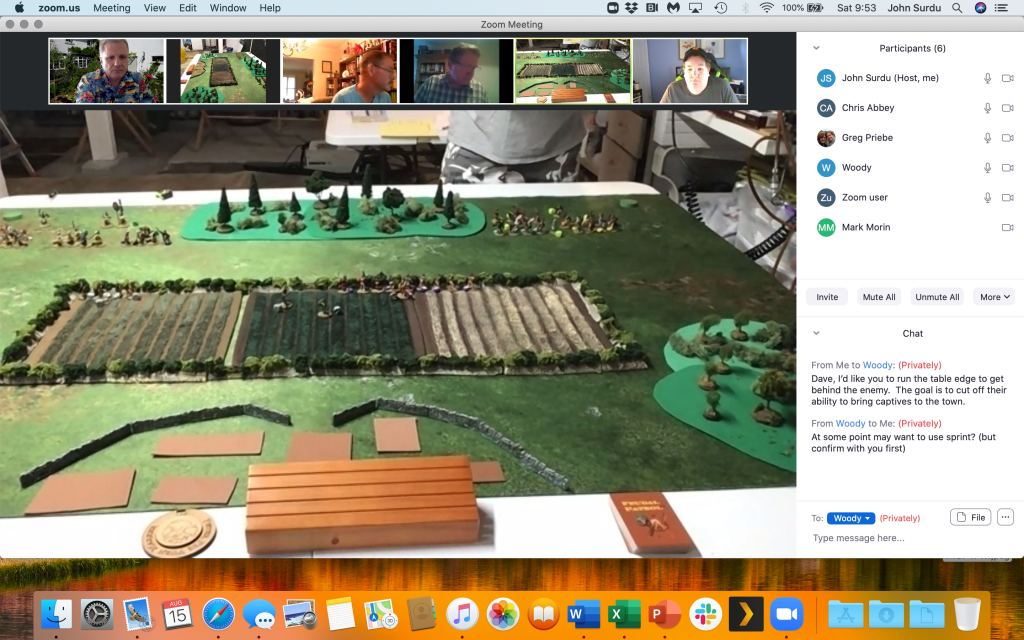The image size is (1024, 640).
Task: Click the File attachment button in chat
Action: coord(970,517)
